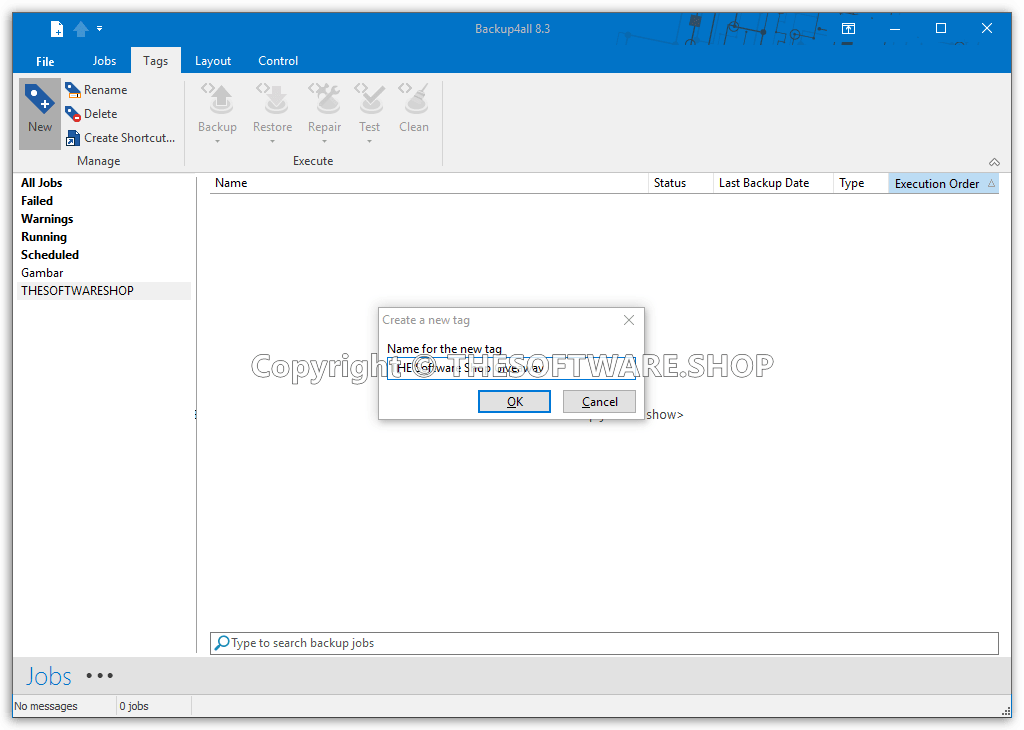Click the Create Shortcut icon
1024x730 pixels.
click(x=72, y=138)
